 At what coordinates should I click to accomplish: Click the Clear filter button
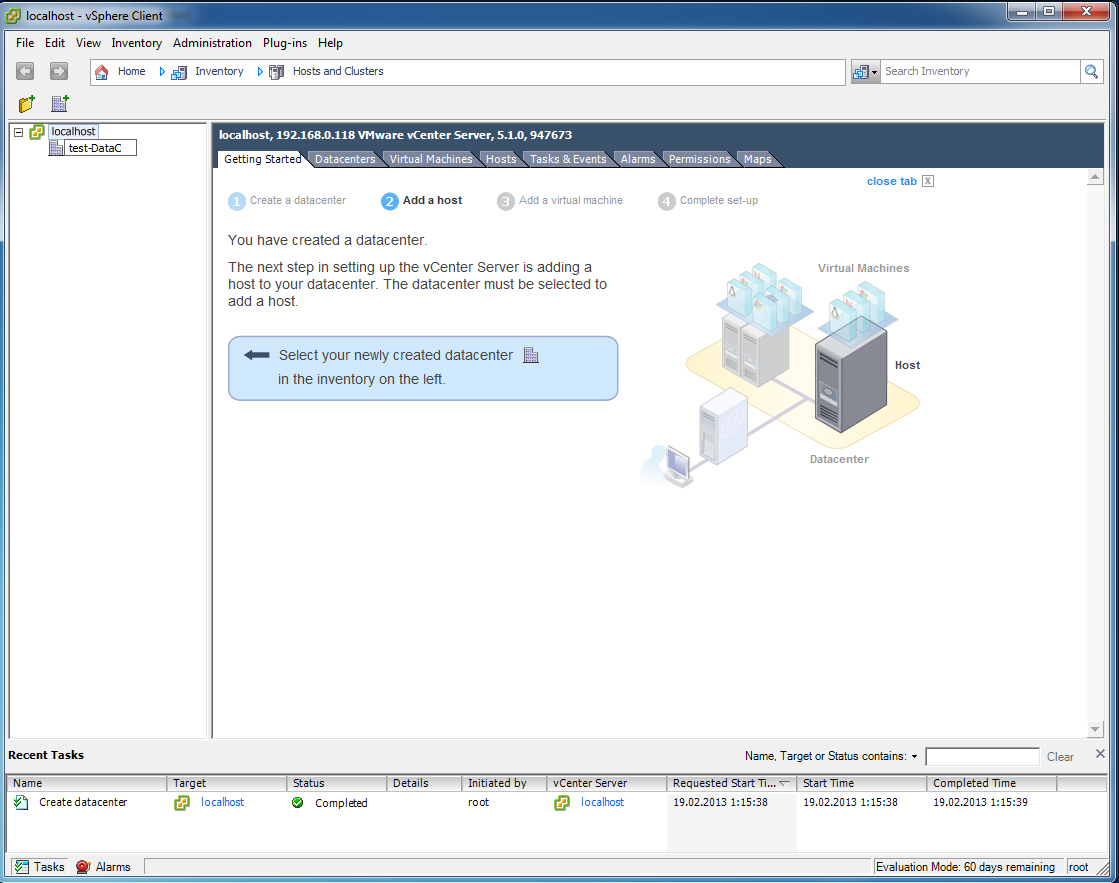pyautogui.click(x=1060, y=757)
